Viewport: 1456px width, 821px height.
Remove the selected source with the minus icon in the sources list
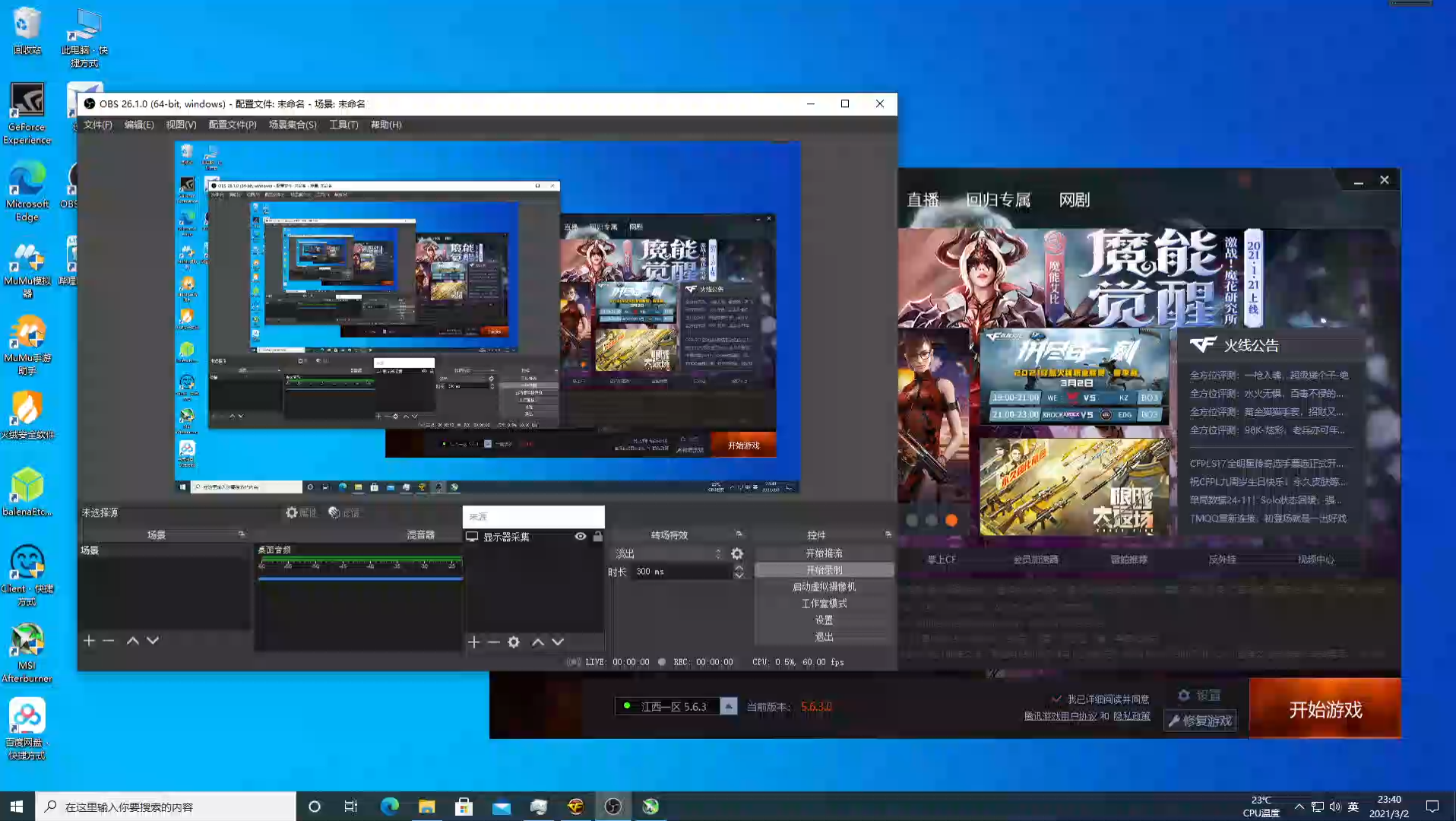click(493, 642)
